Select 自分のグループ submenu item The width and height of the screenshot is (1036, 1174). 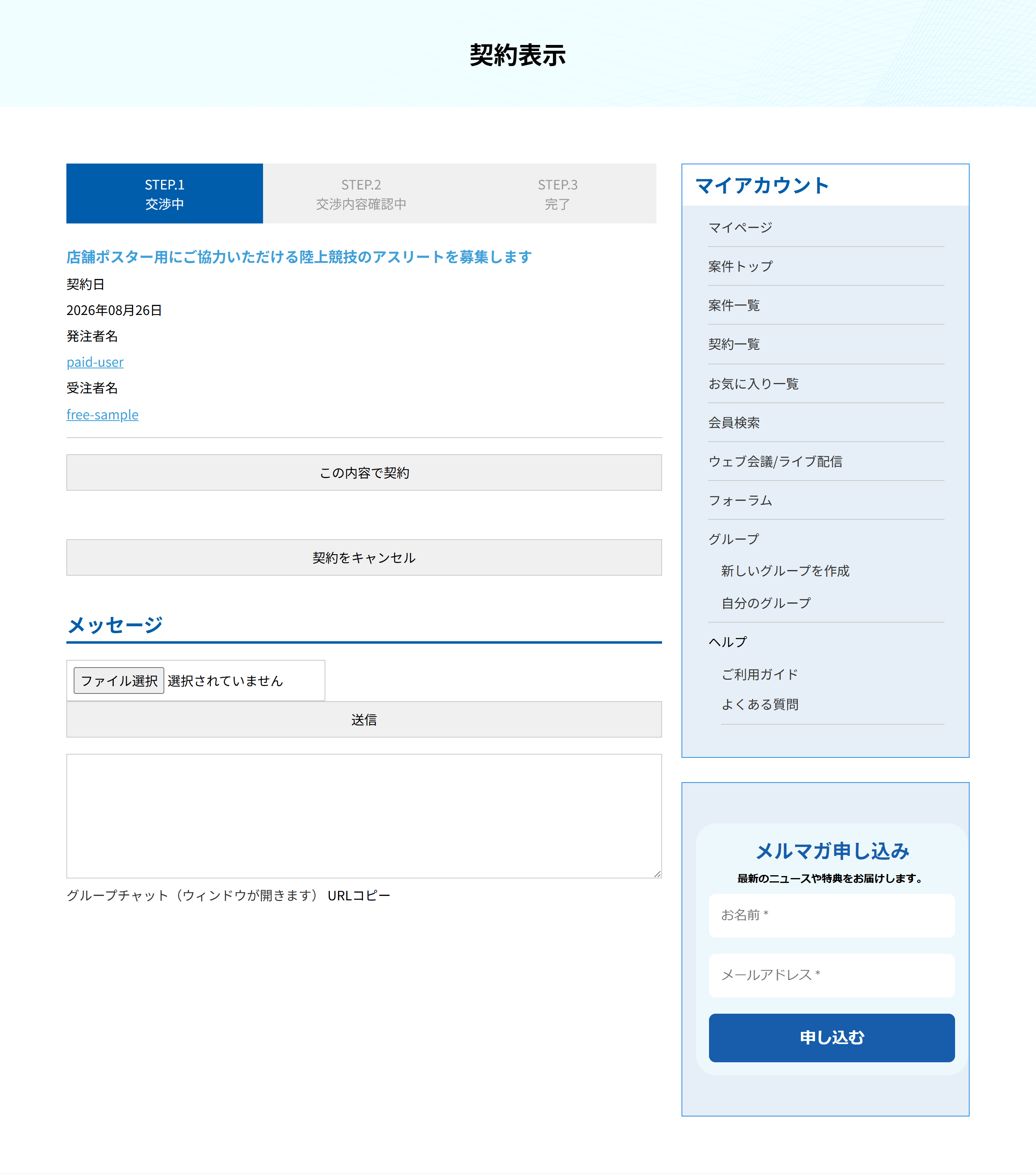pyautogui.click(x=766, y=603)
